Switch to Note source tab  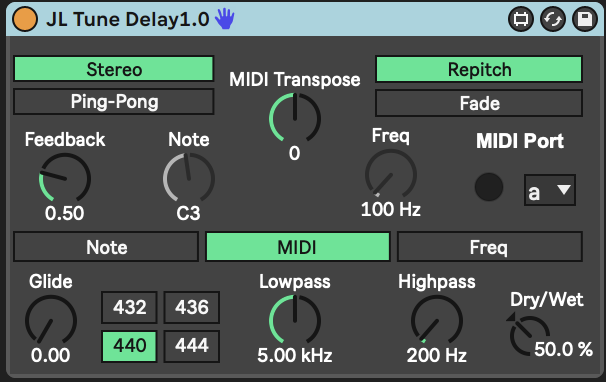click(106, 247)
